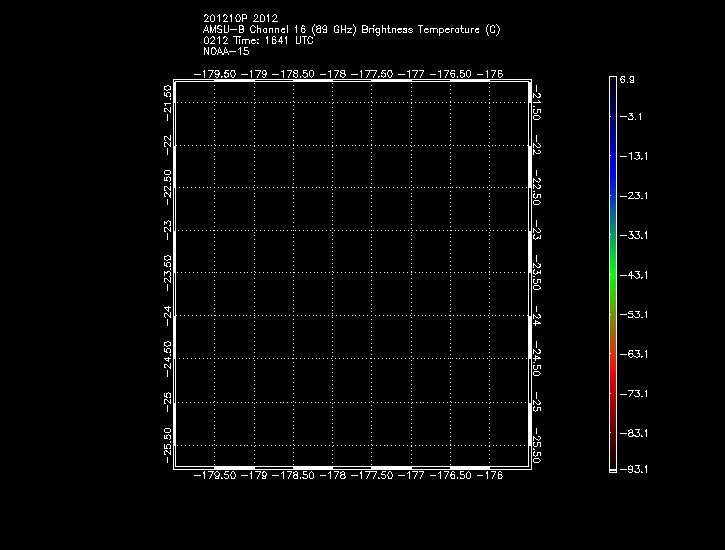Click the -73.1 colorbar tick label
Screen dimensions: 725x550
point(633,394)
